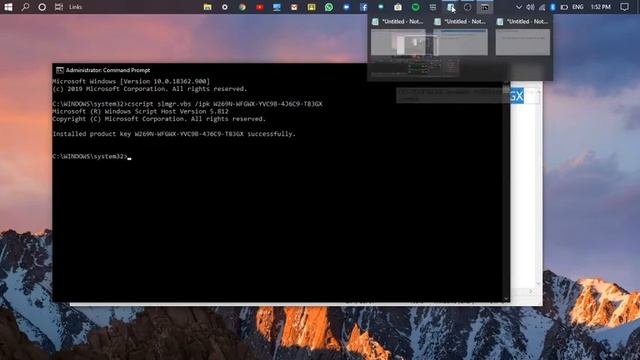Select Notepad preview showing desktop windows

(398, 42)
